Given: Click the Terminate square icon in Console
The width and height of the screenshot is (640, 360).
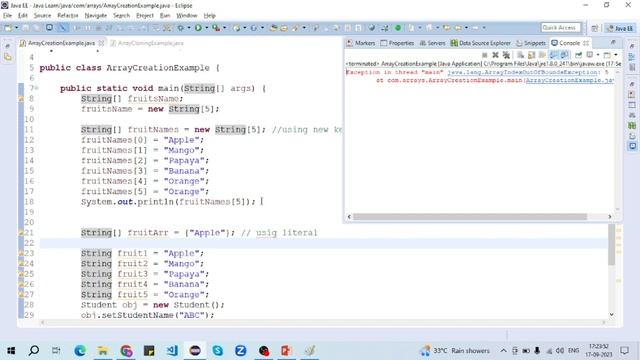Looking at the screenshot, I should click(484, 55).
